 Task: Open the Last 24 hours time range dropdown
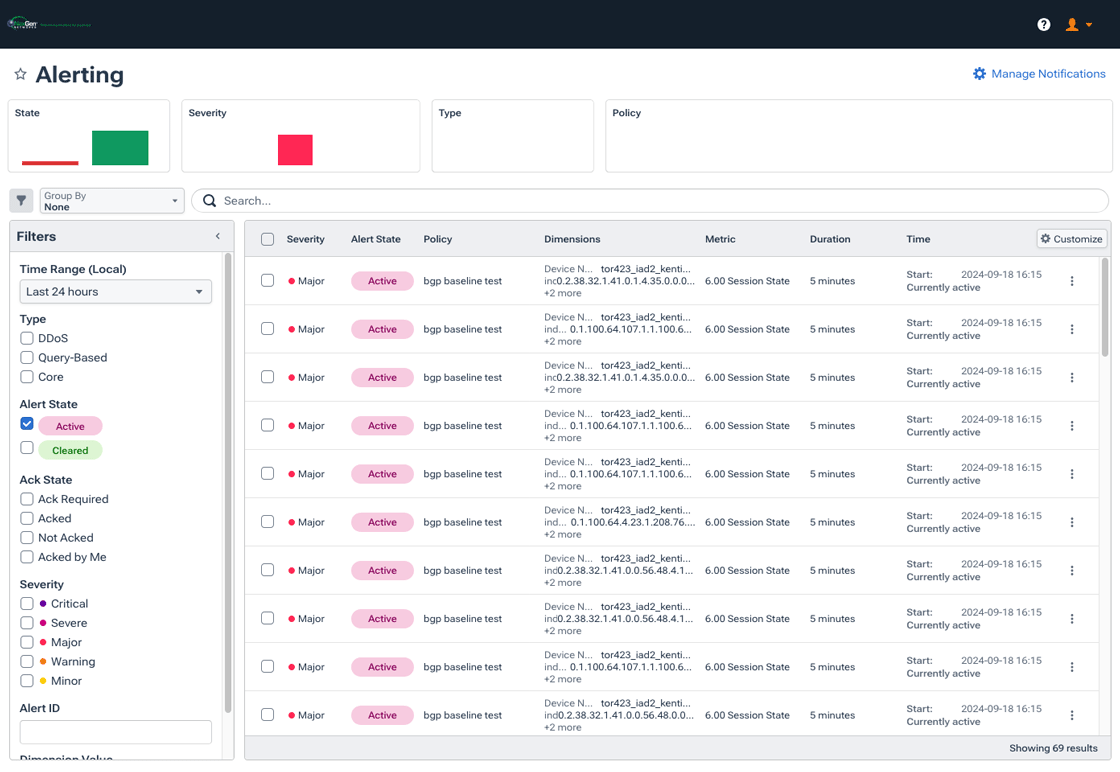[115, 291]
